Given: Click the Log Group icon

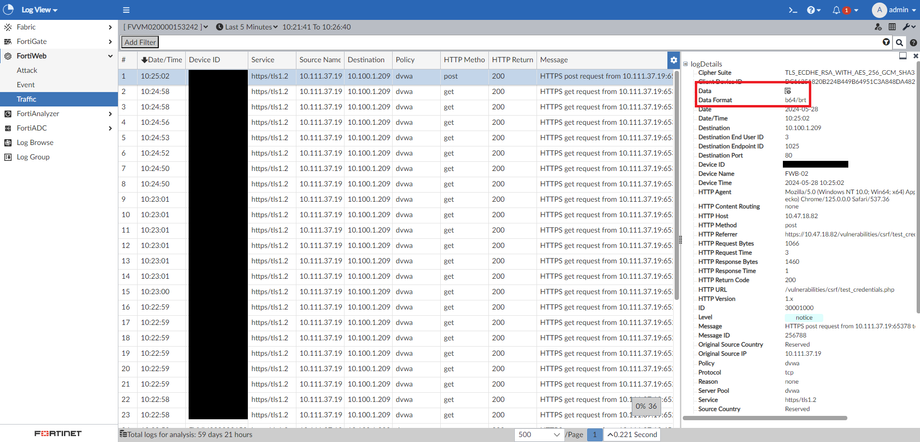Looking at the screenshot, I should pos(8,157).
